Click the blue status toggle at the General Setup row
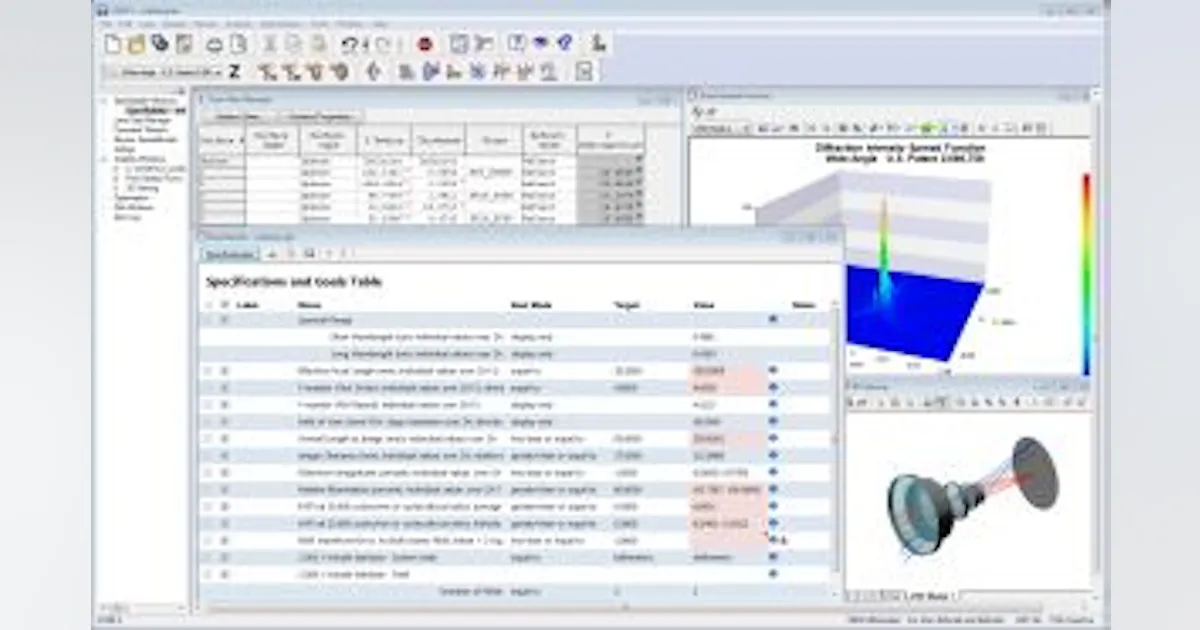Image resolution: width=1200 pixels, height=630 pixels. (774, 317)
